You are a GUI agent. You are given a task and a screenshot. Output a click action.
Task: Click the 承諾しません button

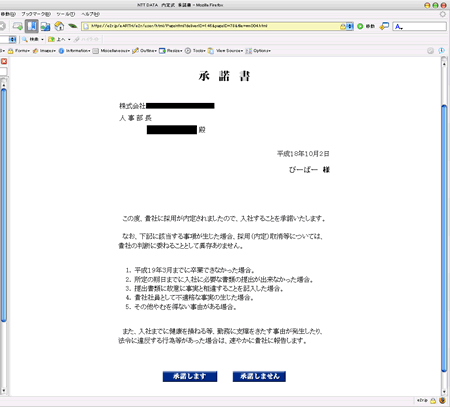(259, 376)
